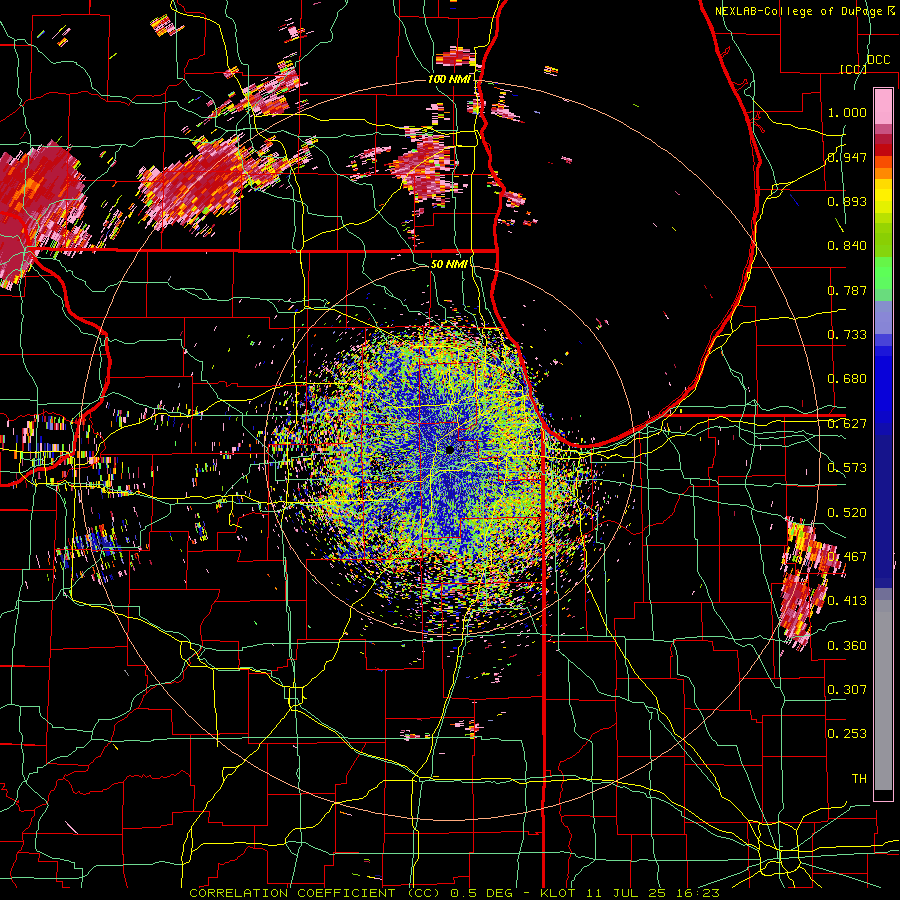Screen dimensions: 900x900
Task: Click the 100 NMI range ring label
Action: tap(449, 79)
